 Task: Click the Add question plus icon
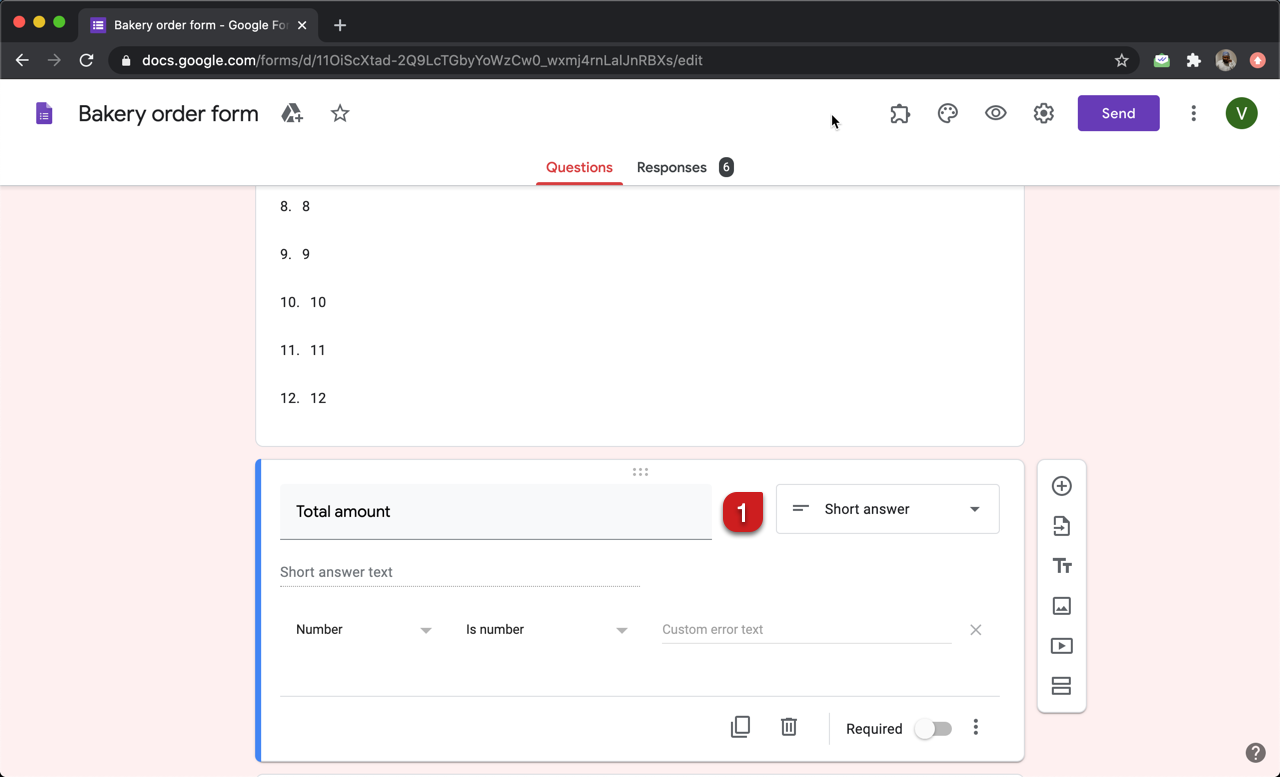[1061, 486]
